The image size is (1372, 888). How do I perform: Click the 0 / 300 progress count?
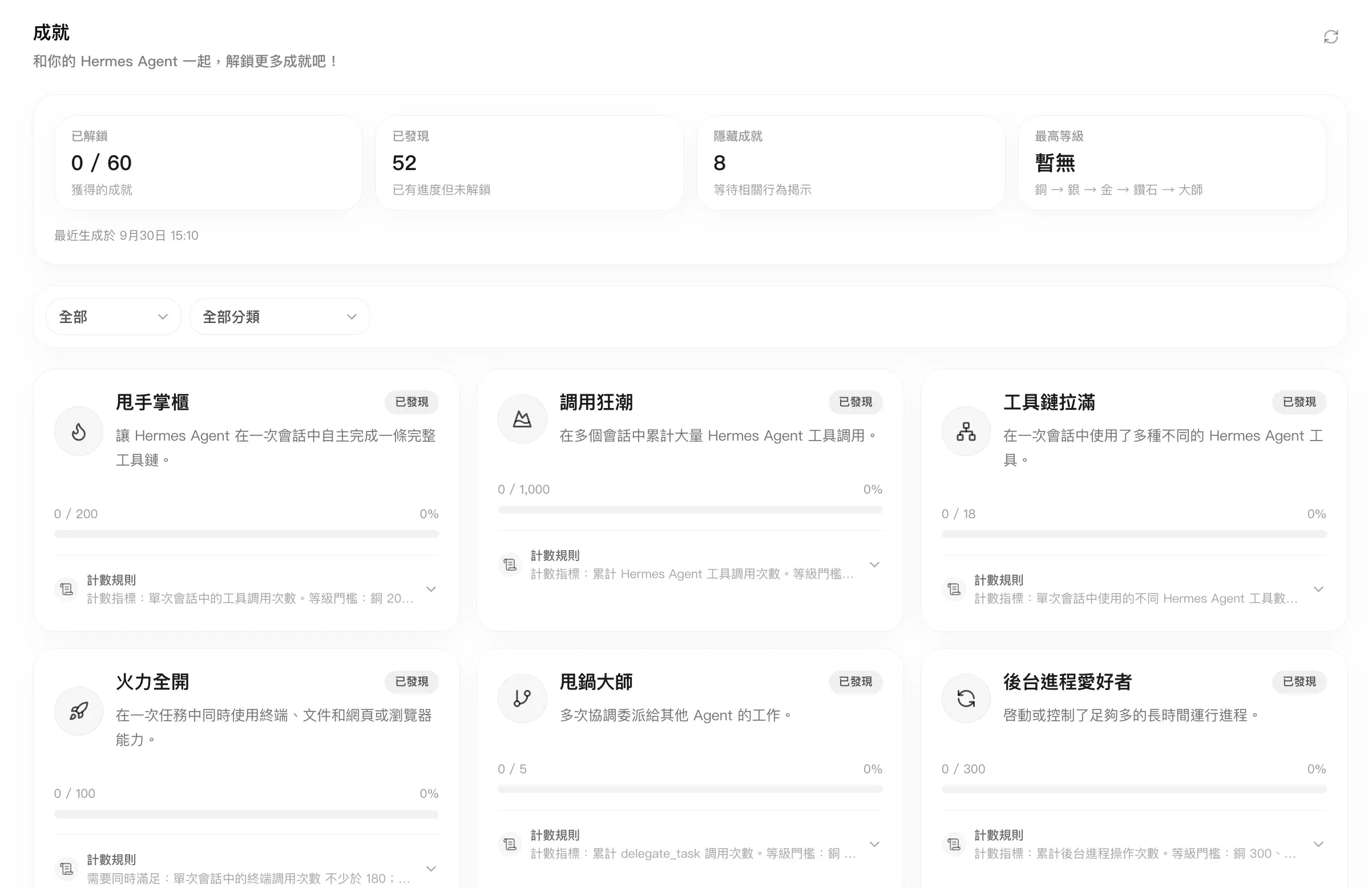pos(963,769)
